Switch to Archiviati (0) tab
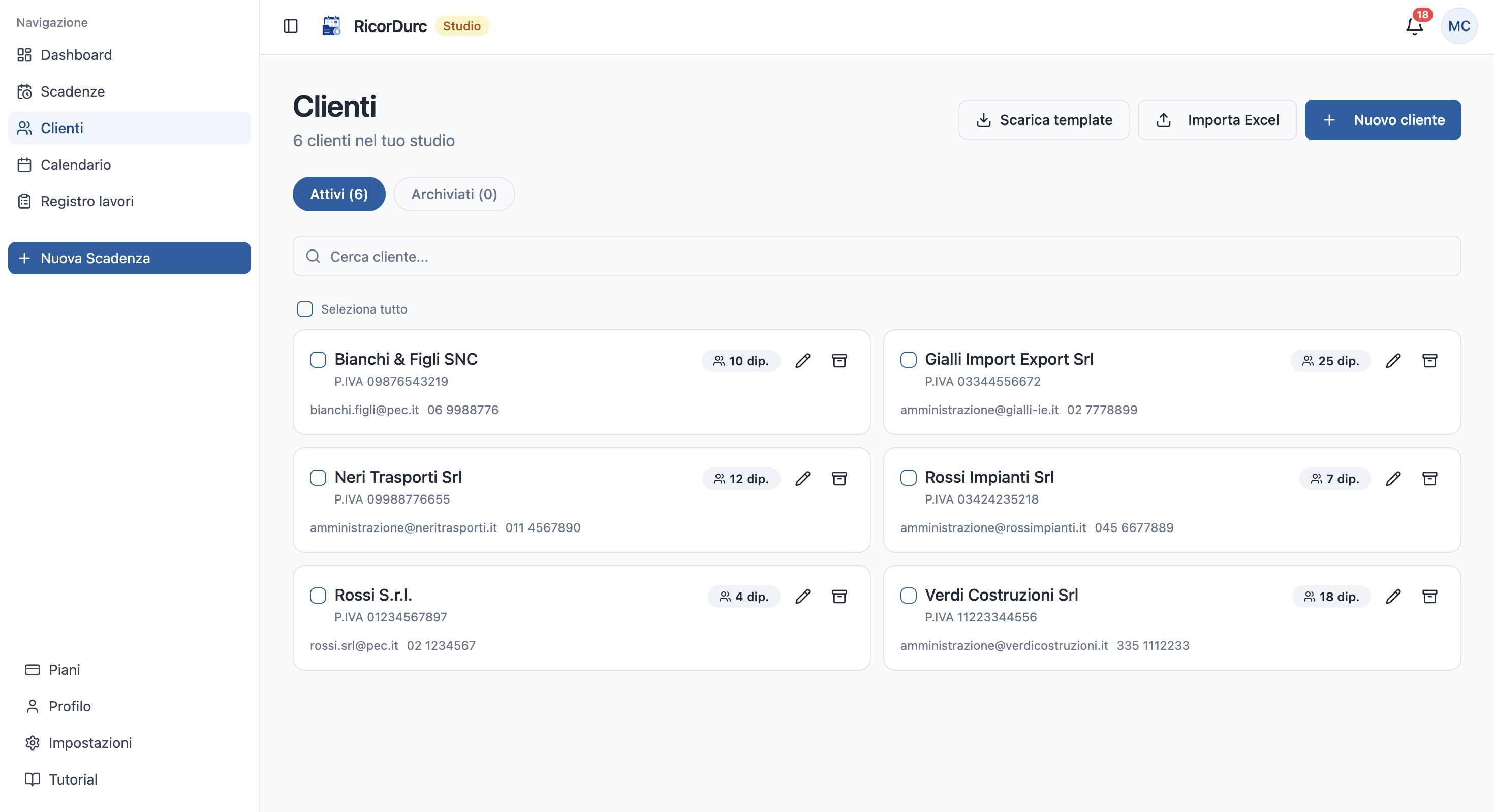Screen dimensions: 1494x812 [454, 194]
